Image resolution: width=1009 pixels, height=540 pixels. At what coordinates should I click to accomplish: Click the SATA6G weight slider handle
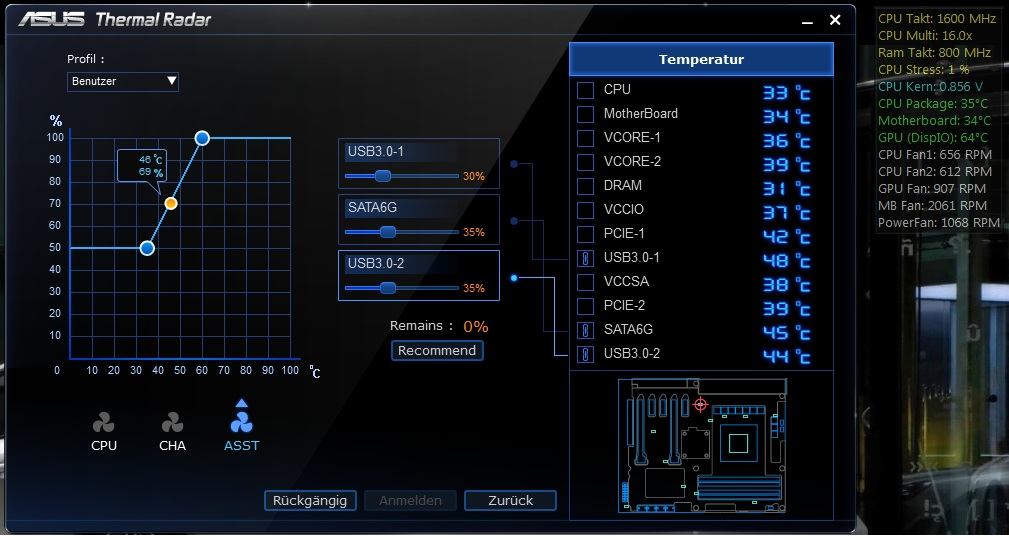tap(387, 232)
